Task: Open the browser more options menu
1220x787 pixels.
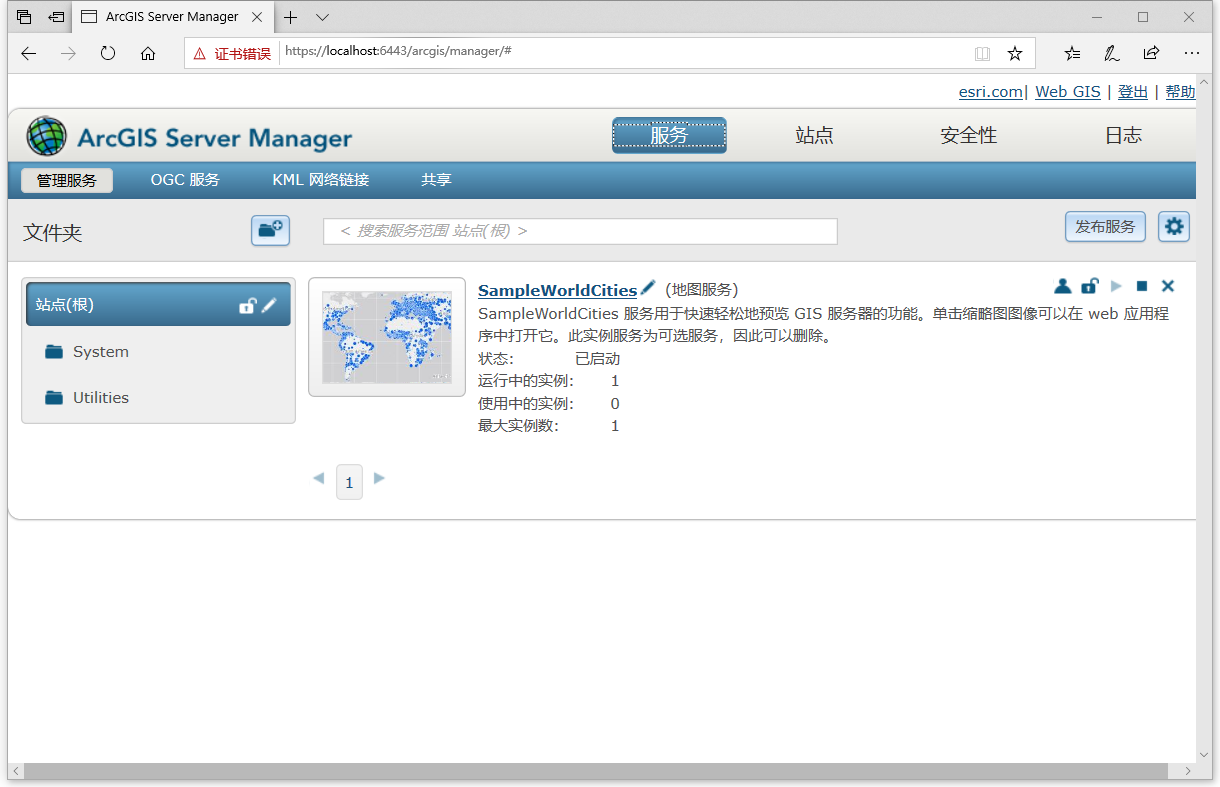Action: (1191, 53)
